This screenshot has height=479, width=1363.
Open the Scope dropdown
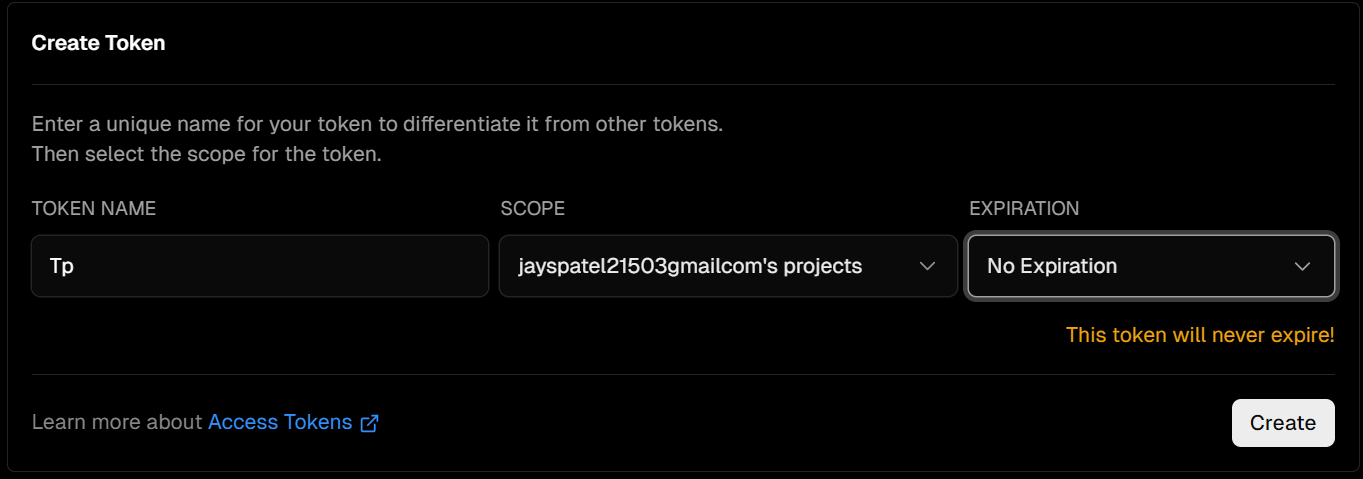tap(728, 266)
